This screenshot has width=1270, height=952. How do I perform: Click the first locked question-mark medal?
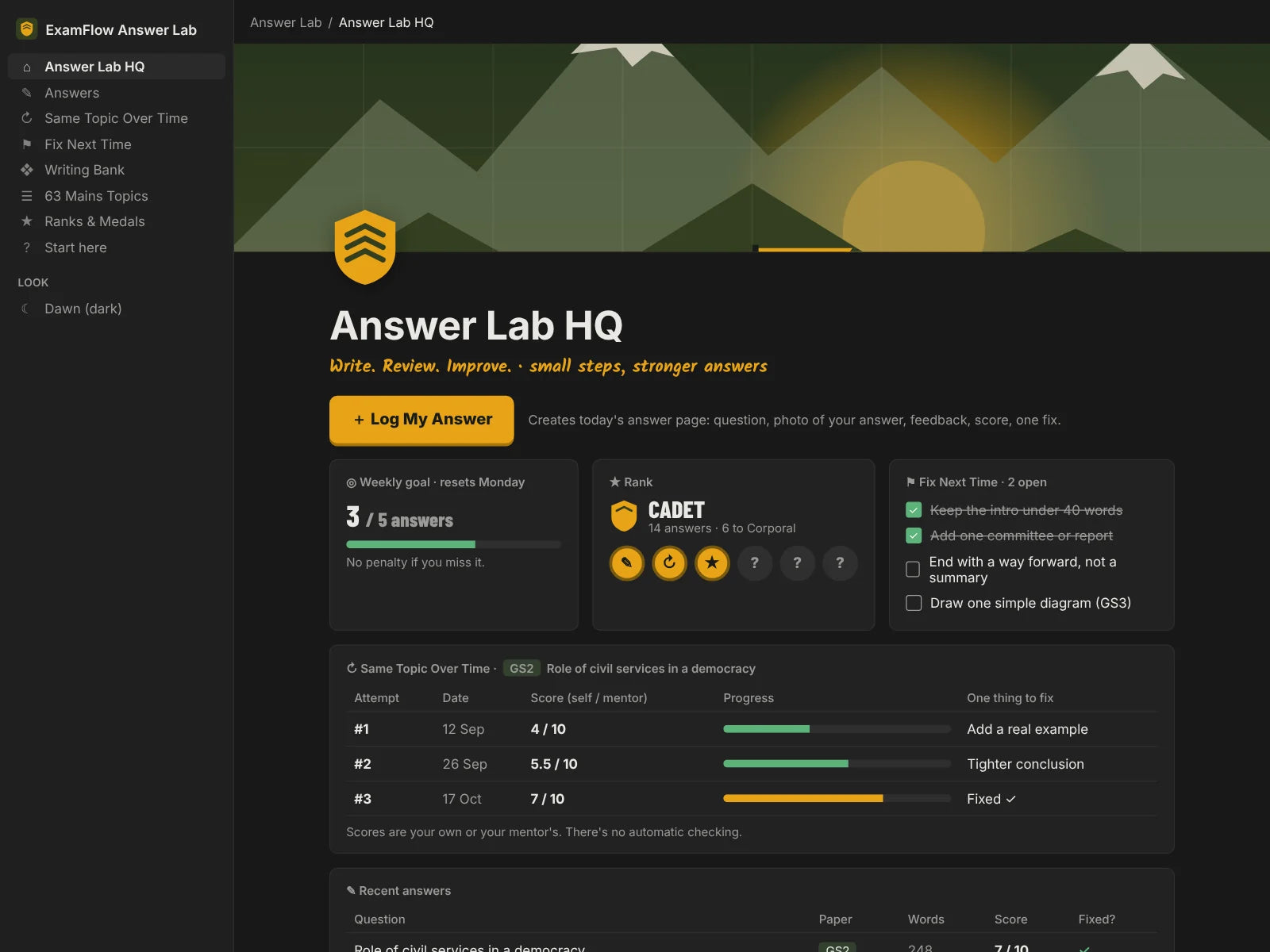(x=755, y=563)
